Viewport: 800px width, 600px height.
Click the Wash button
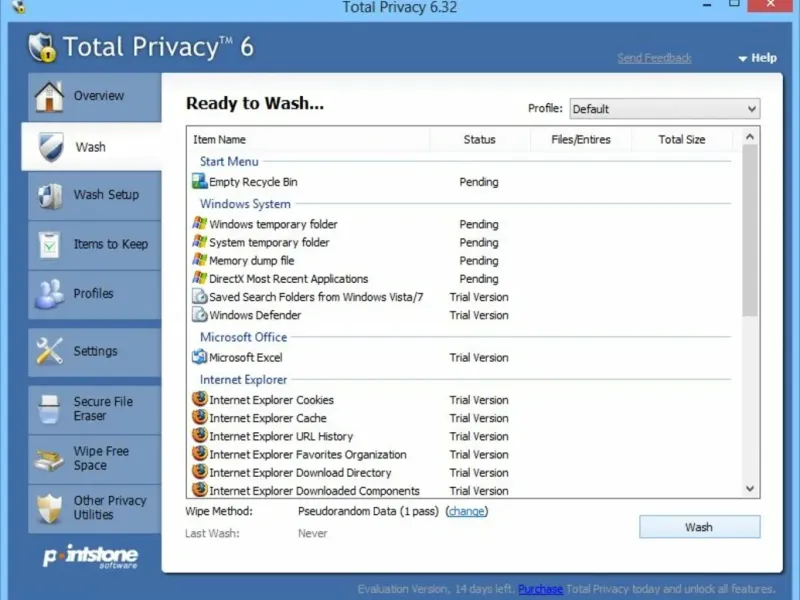(699, 527)
